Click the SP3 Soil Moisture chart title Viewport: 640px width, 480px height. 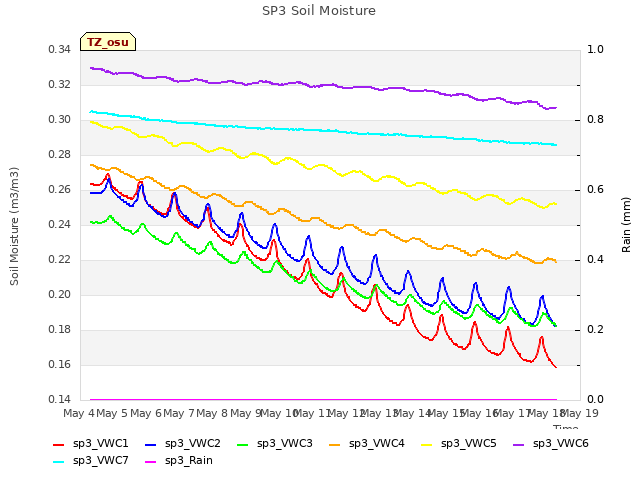319,11
